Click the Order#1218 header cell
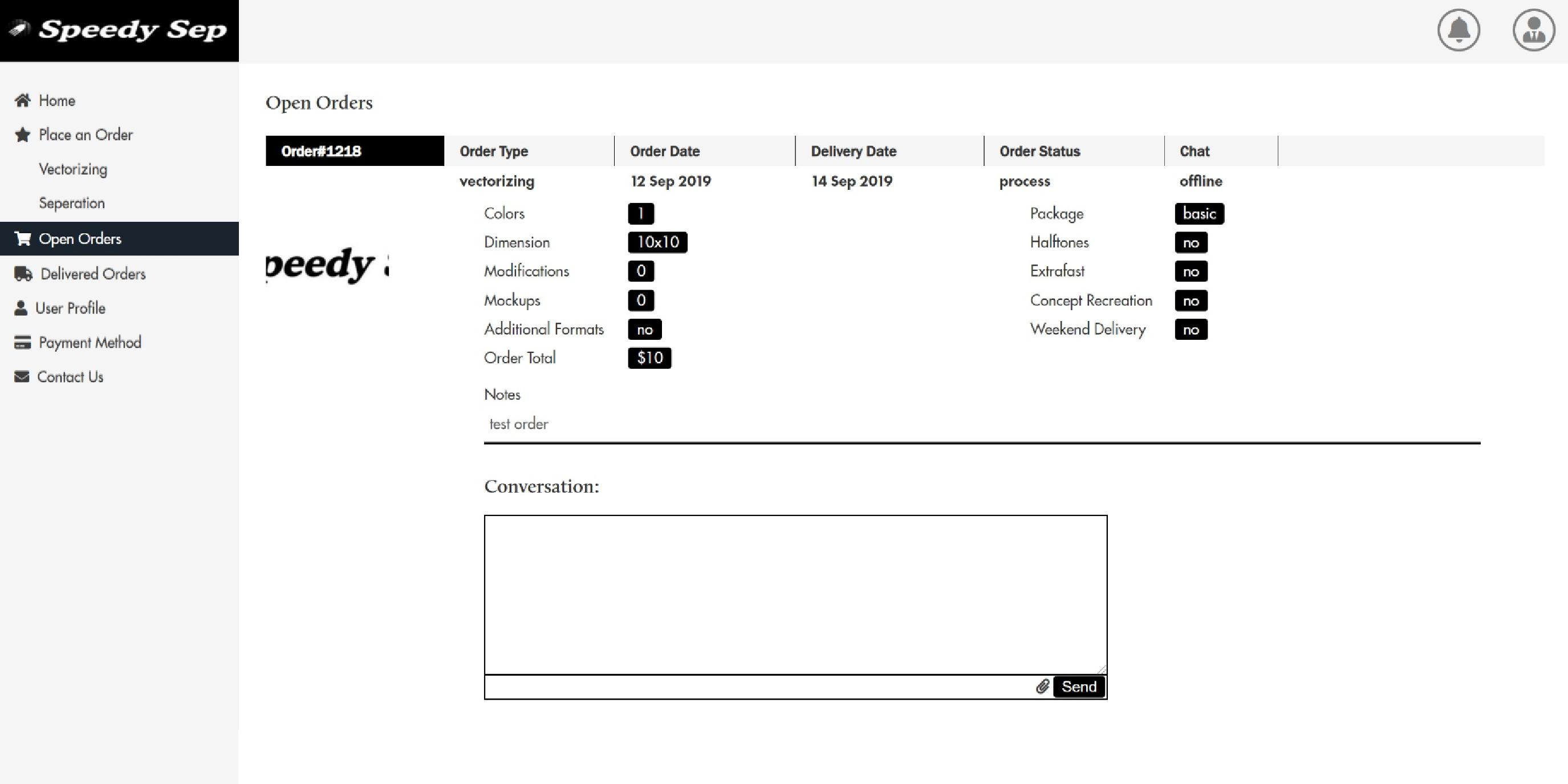Image resolution: width=1568 pixels, height=784 pixels. coord(355,151)
